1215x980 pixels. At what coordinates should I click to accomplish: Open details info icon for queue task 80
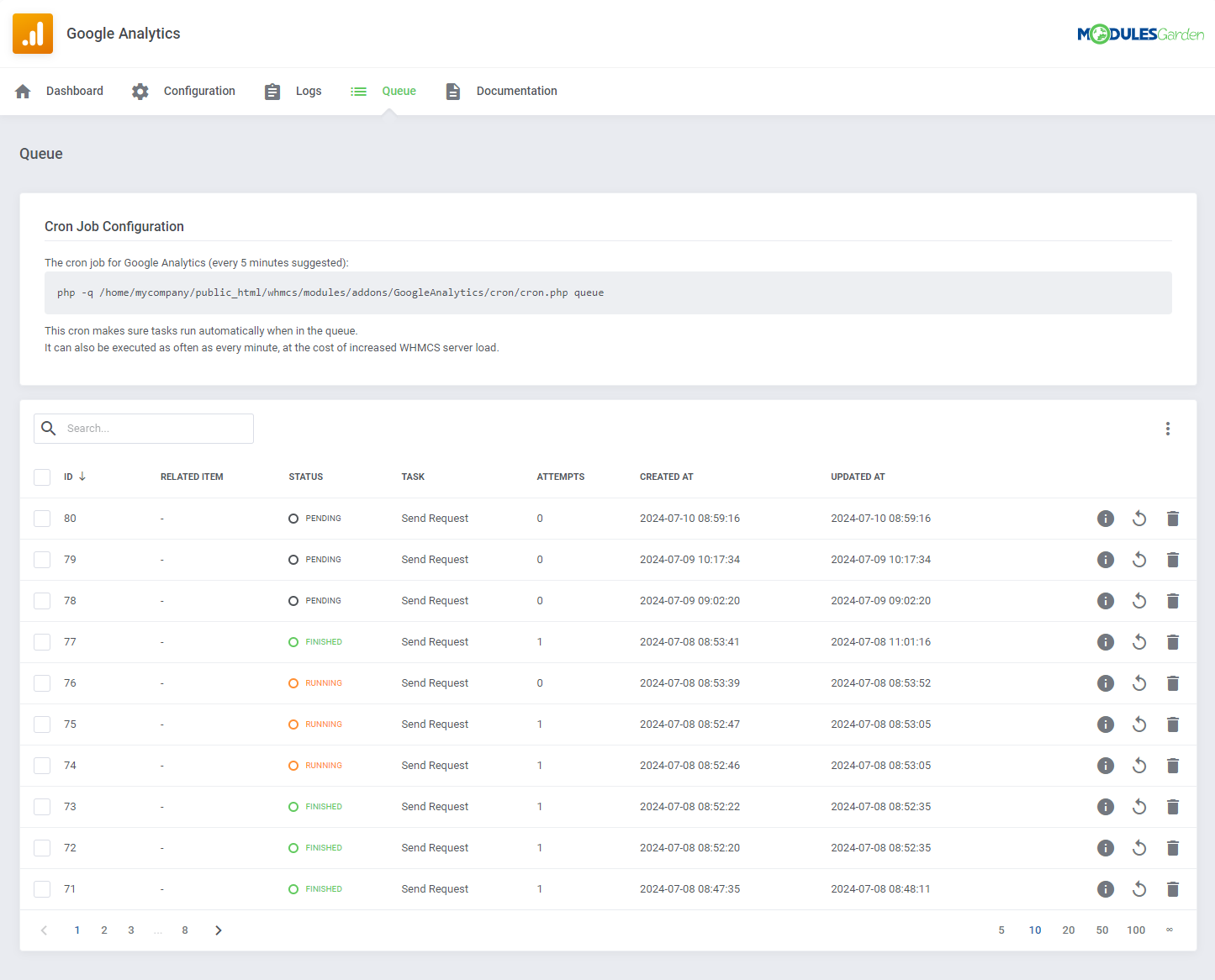point(1105,519)
